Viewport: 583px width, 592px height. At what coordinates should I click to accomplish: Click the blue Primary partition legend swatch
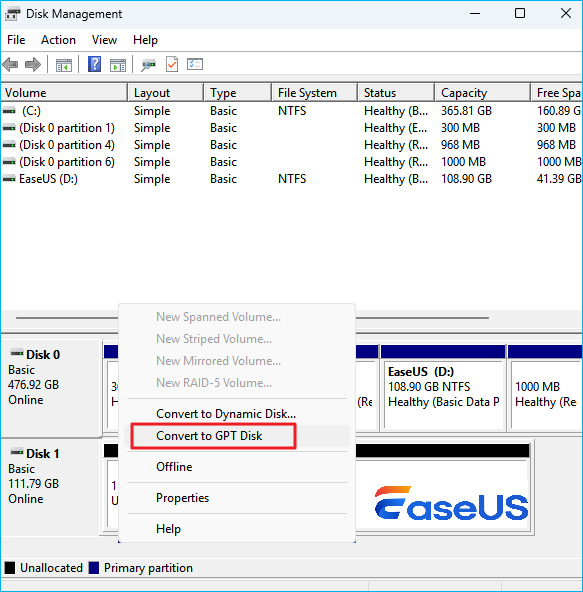(94, 568)
